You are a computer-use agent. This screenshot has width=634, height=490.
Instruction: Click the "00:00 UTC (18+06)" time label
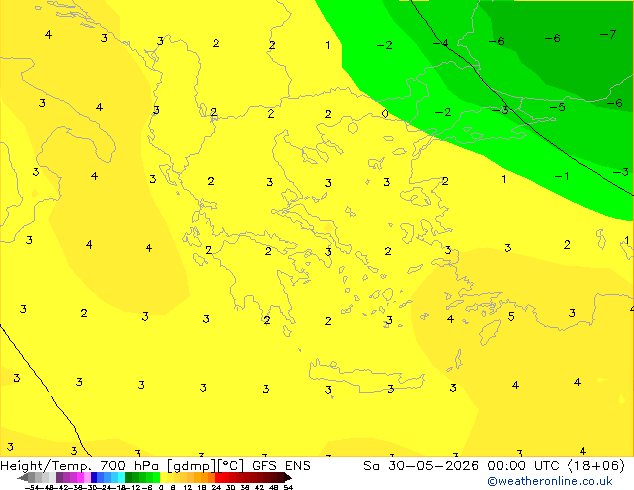[x=556, y=466]
